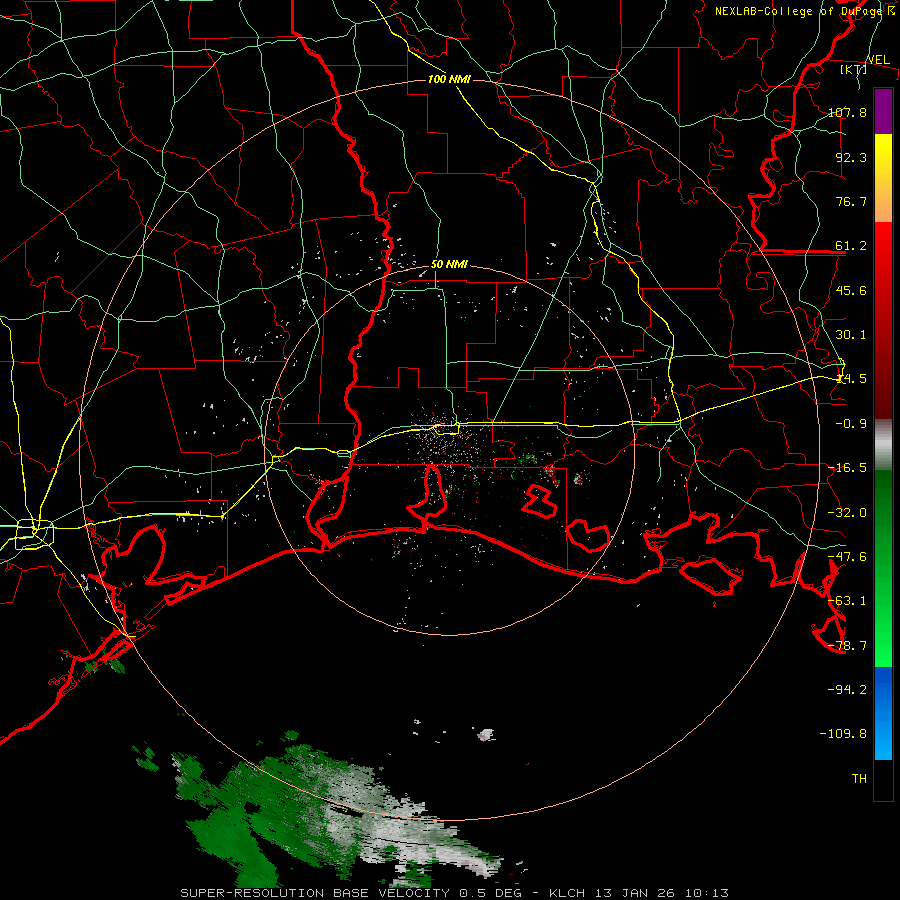This screenshot has width=900, height=900.
Task: Click the yellow-orange segment of color bar
Action: (x=883, y=178)
